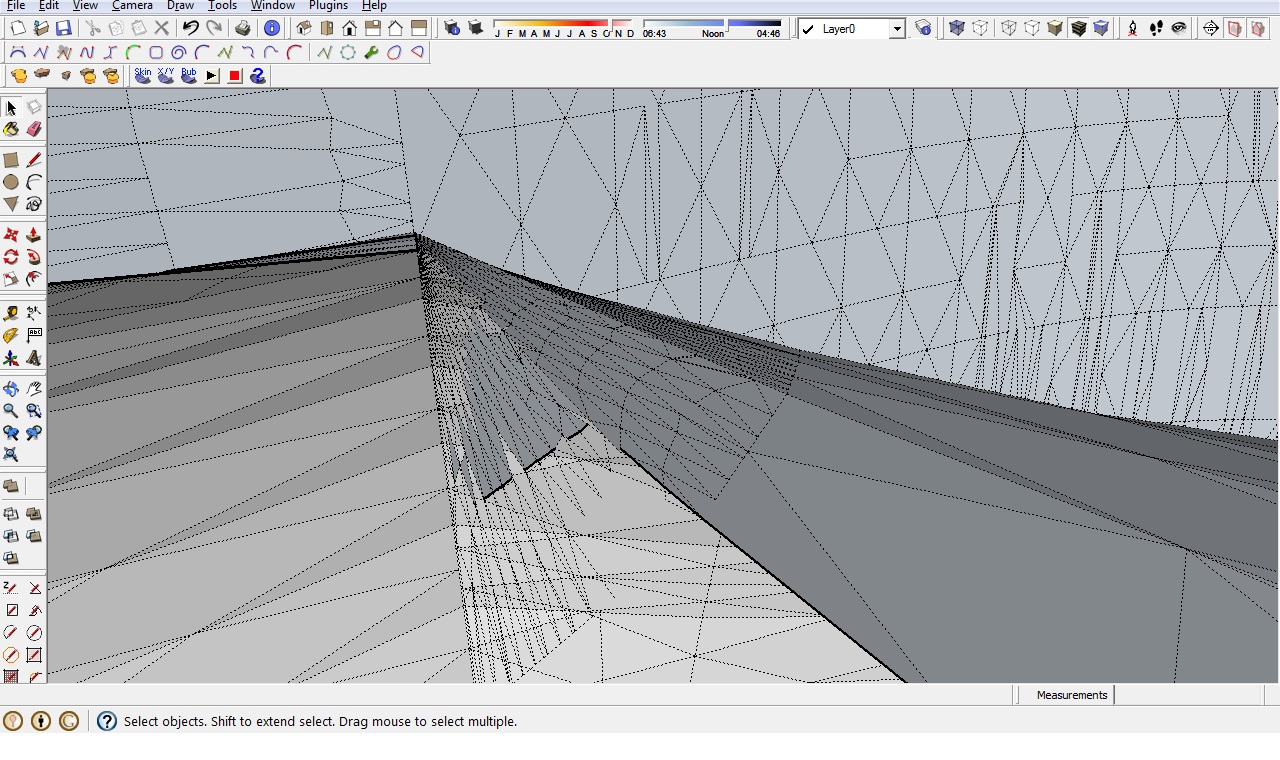Open the File menu
Image resolution: width=1280 pixels, height=760 pixels.
16,6
